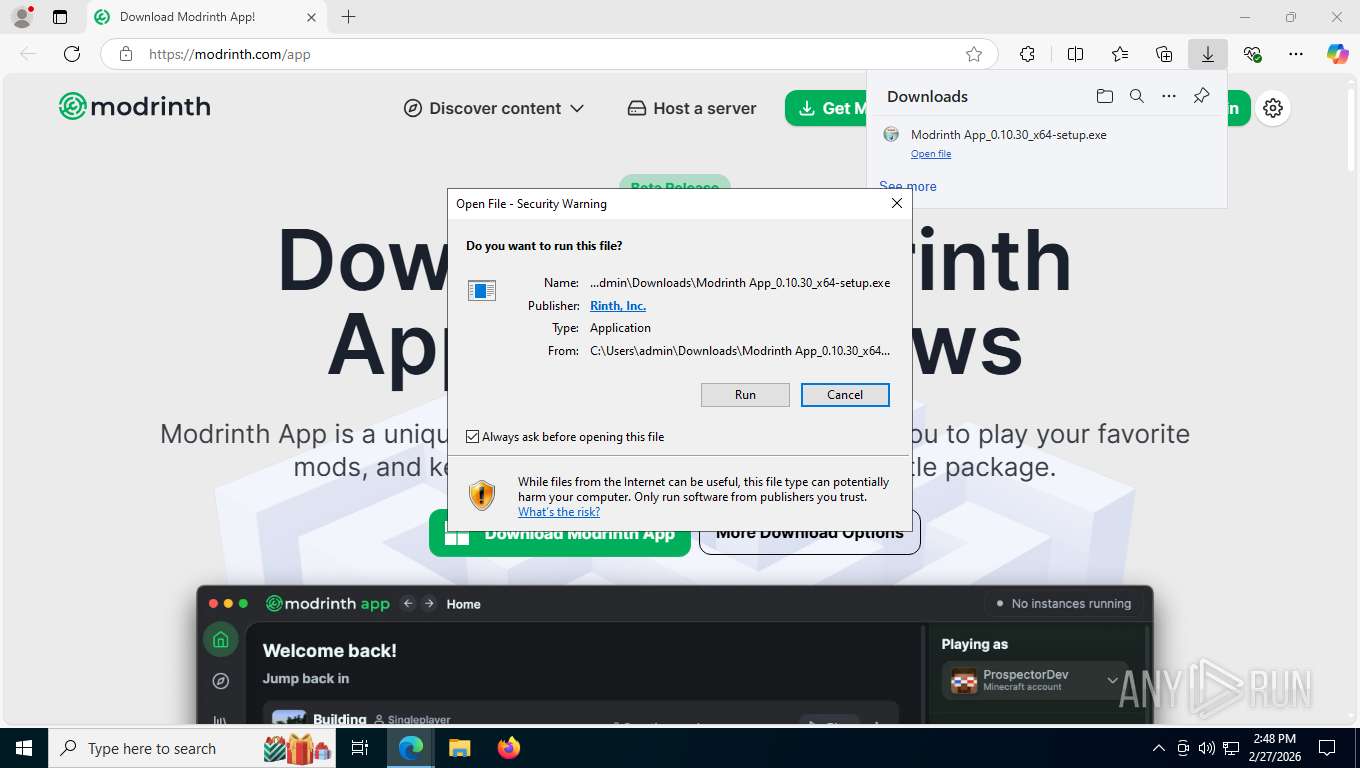The image size is (1360, 768).
Task: Expand ProspectorDev account dropdown in preview
Action: pos(1112,680)
